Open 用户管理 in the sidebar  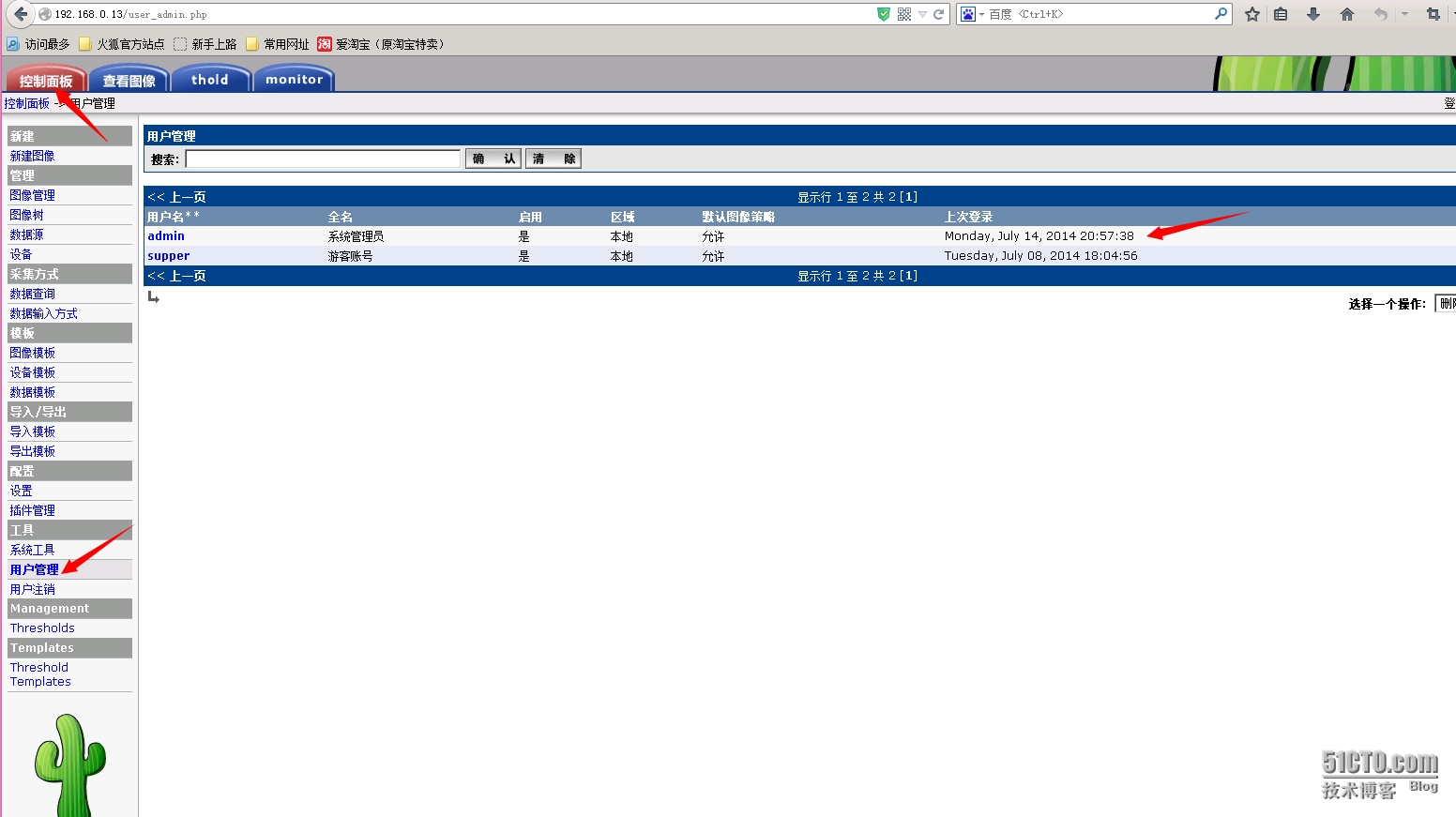[34, 569]
